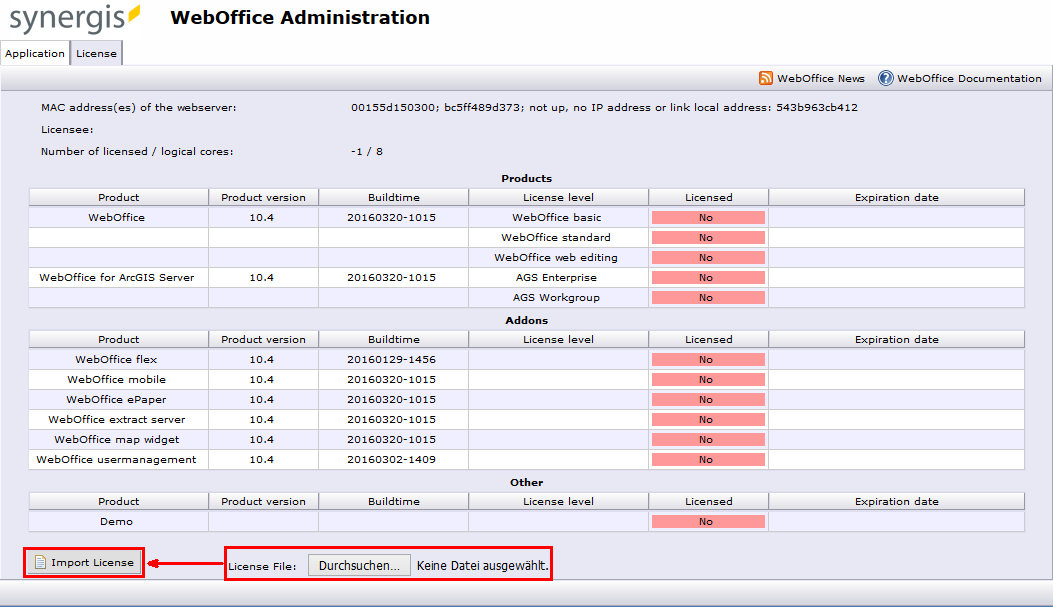Select the WebOffice flex row in Addons
Image resolution: width=1053 pixels, height=607 pixels.
point(118,359)
